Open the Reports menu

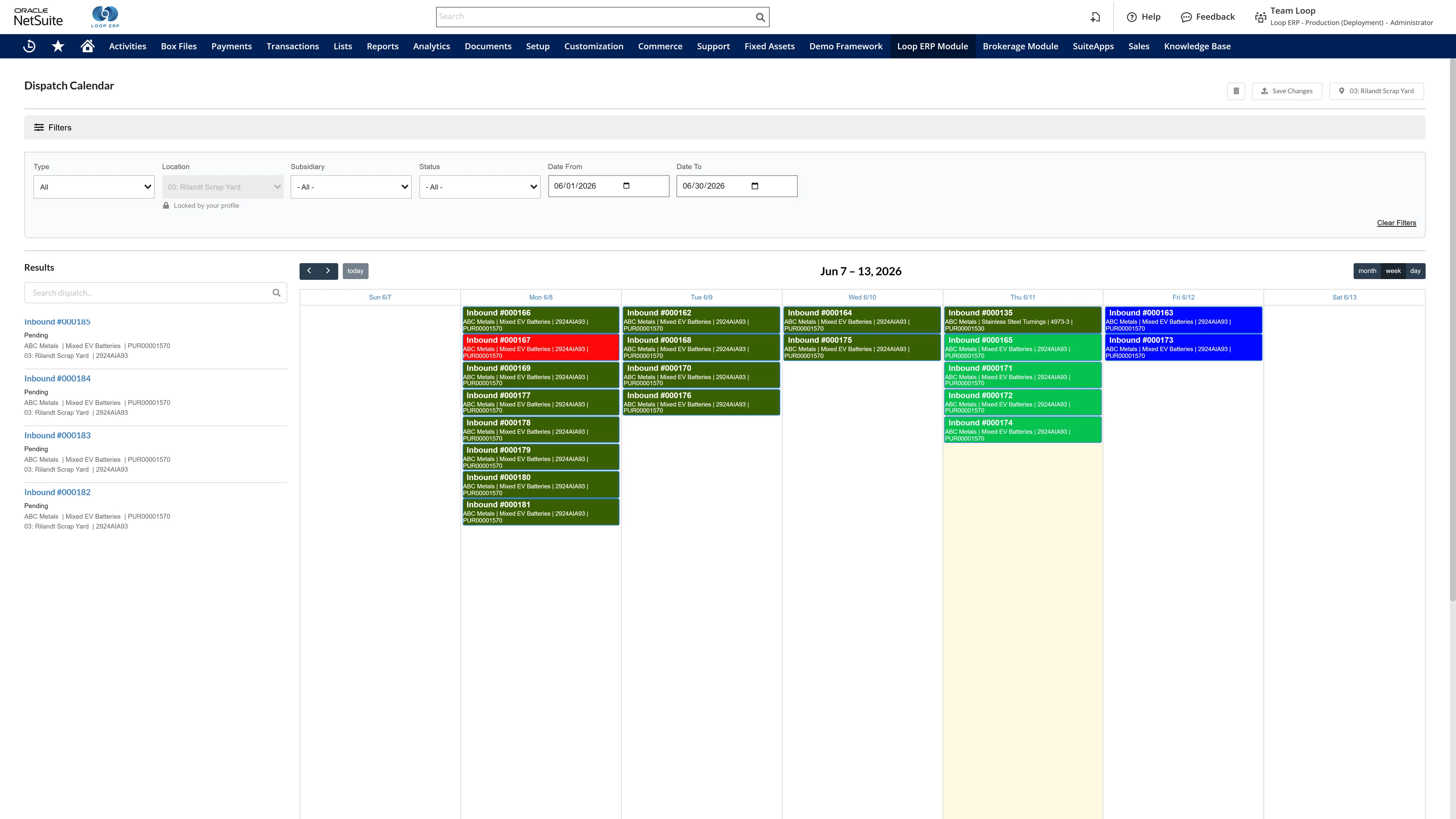(383, 46)
